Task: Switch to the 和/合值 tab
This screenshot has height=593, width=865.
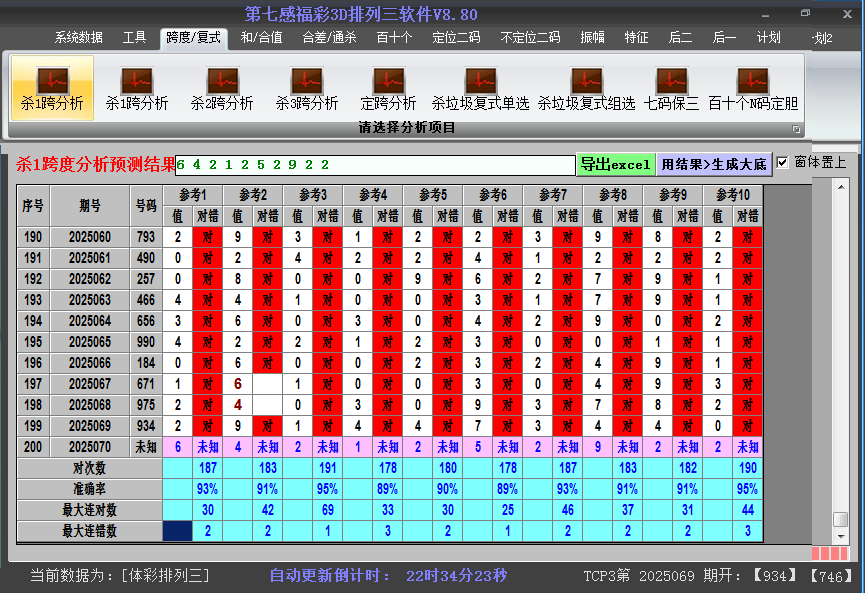Action: pyautogui.click(x=261, y=38)
